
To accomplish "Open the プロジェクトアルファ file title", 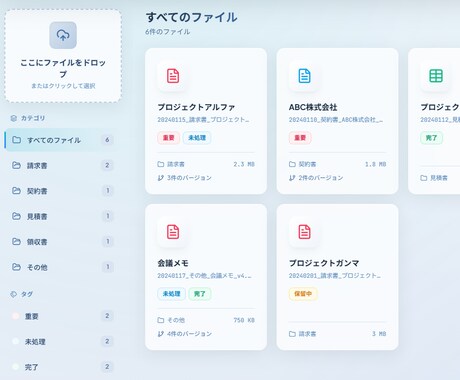I will 196,107.
